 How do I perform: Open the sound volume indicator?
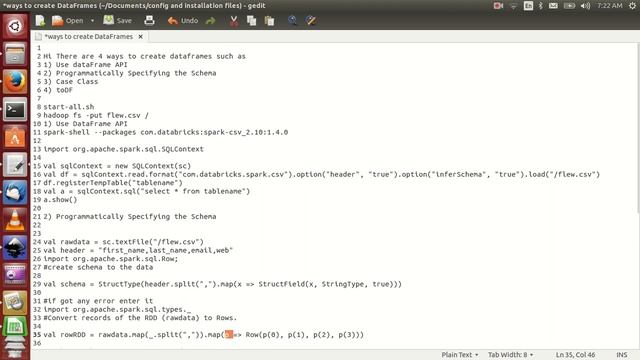click(585, 6)
